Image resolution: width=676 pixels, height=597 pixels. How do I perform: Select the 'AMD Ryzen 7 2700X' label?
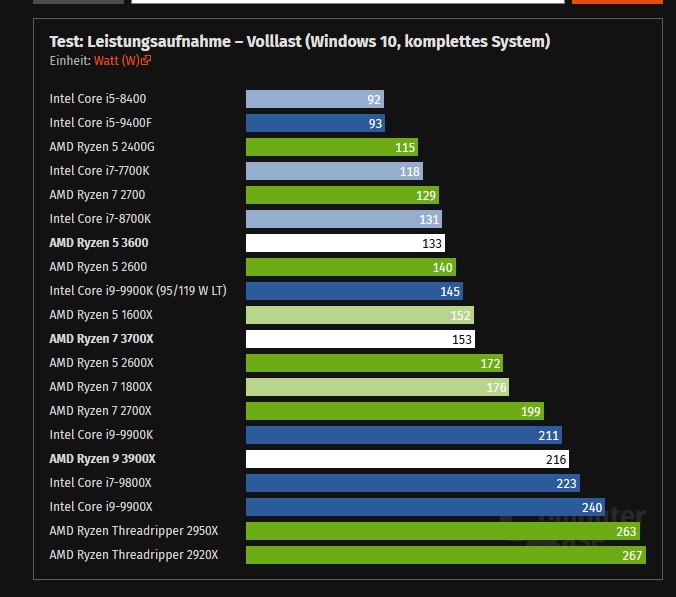100,411
